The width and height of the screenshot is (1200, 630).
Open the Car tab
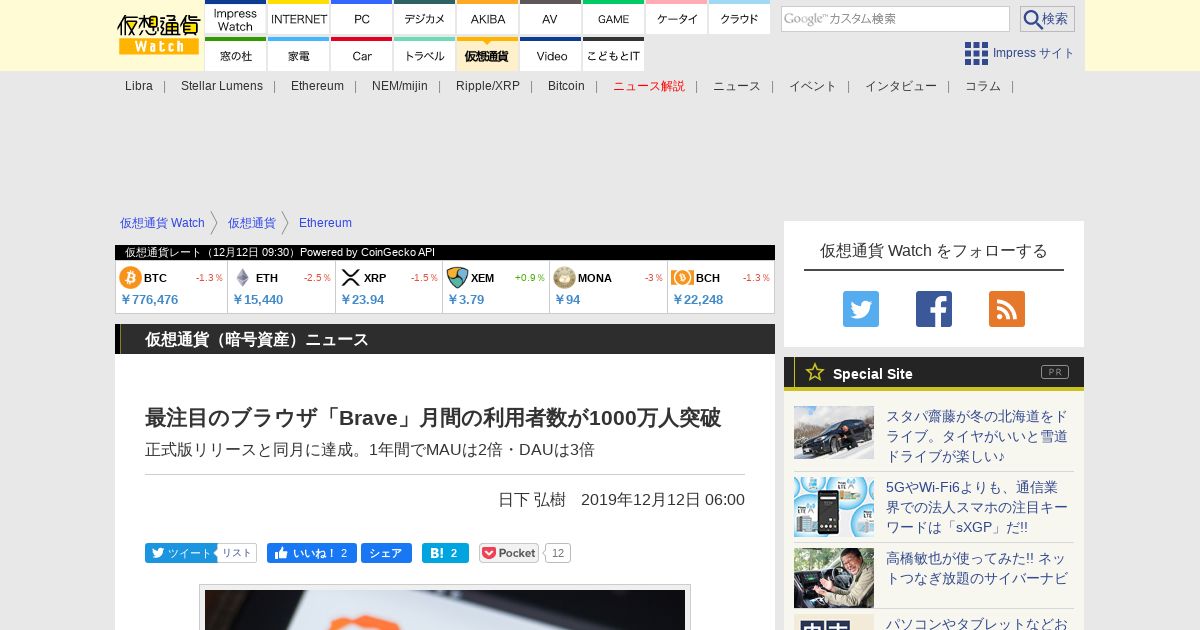(362, 56)
